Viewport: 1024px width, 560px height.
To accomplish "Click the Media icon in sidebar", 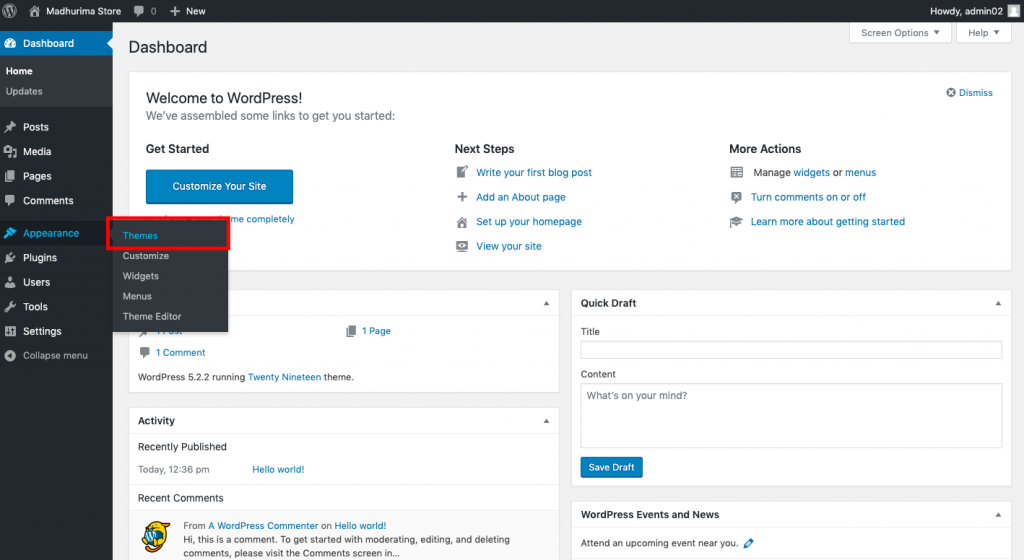I will click(x=10, y=151).
